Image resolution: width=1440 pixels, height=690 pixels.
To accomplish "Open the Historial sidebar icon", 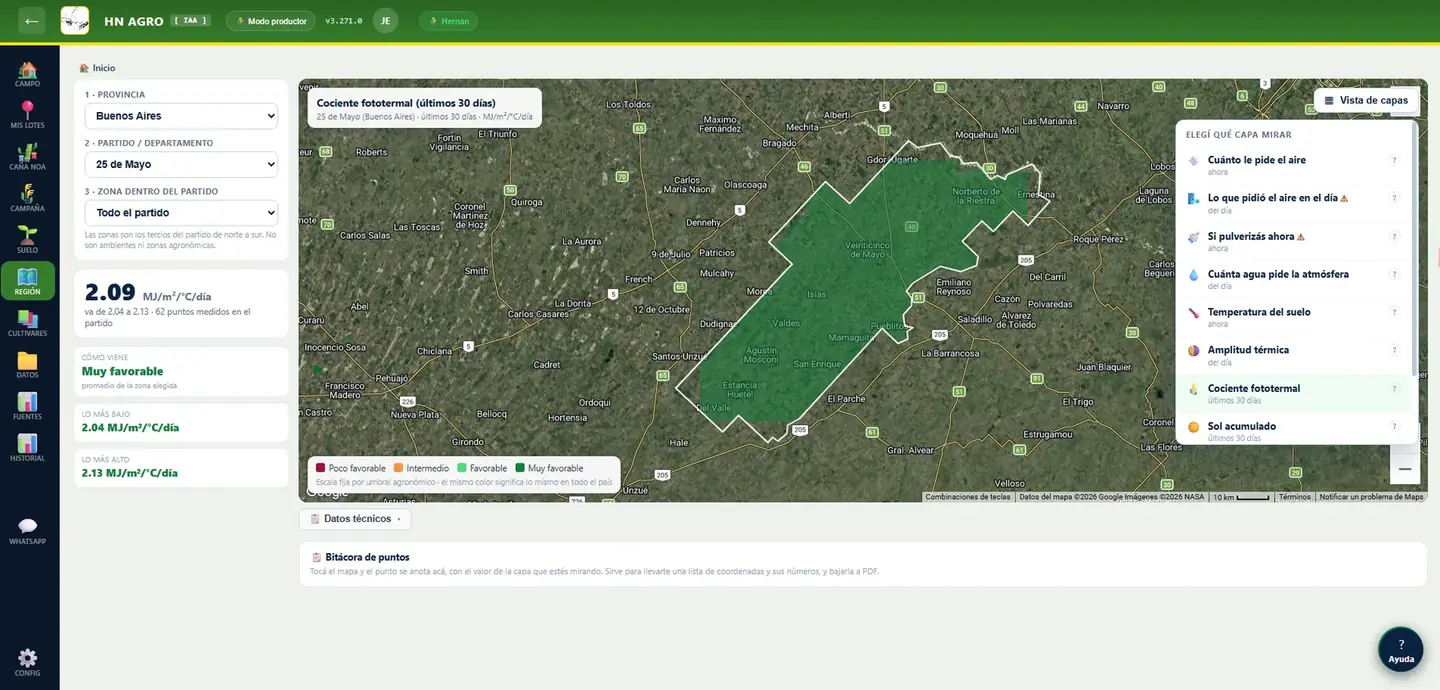I will click(x=28, y=448).
